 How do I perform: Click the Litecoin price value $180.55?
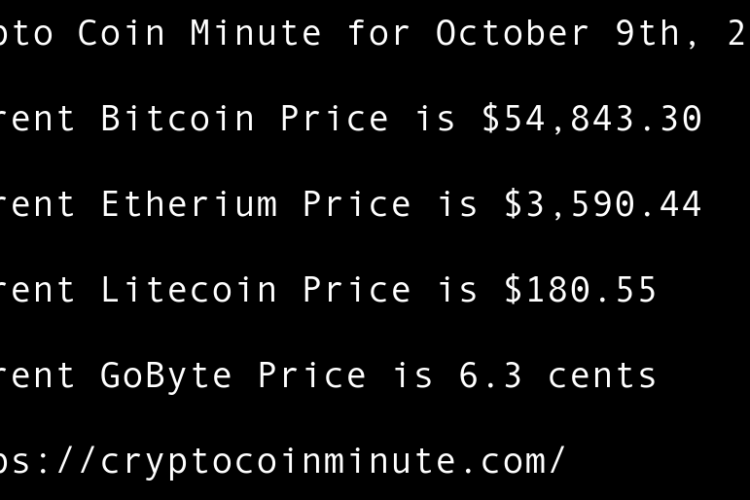(x=580, y=290)
